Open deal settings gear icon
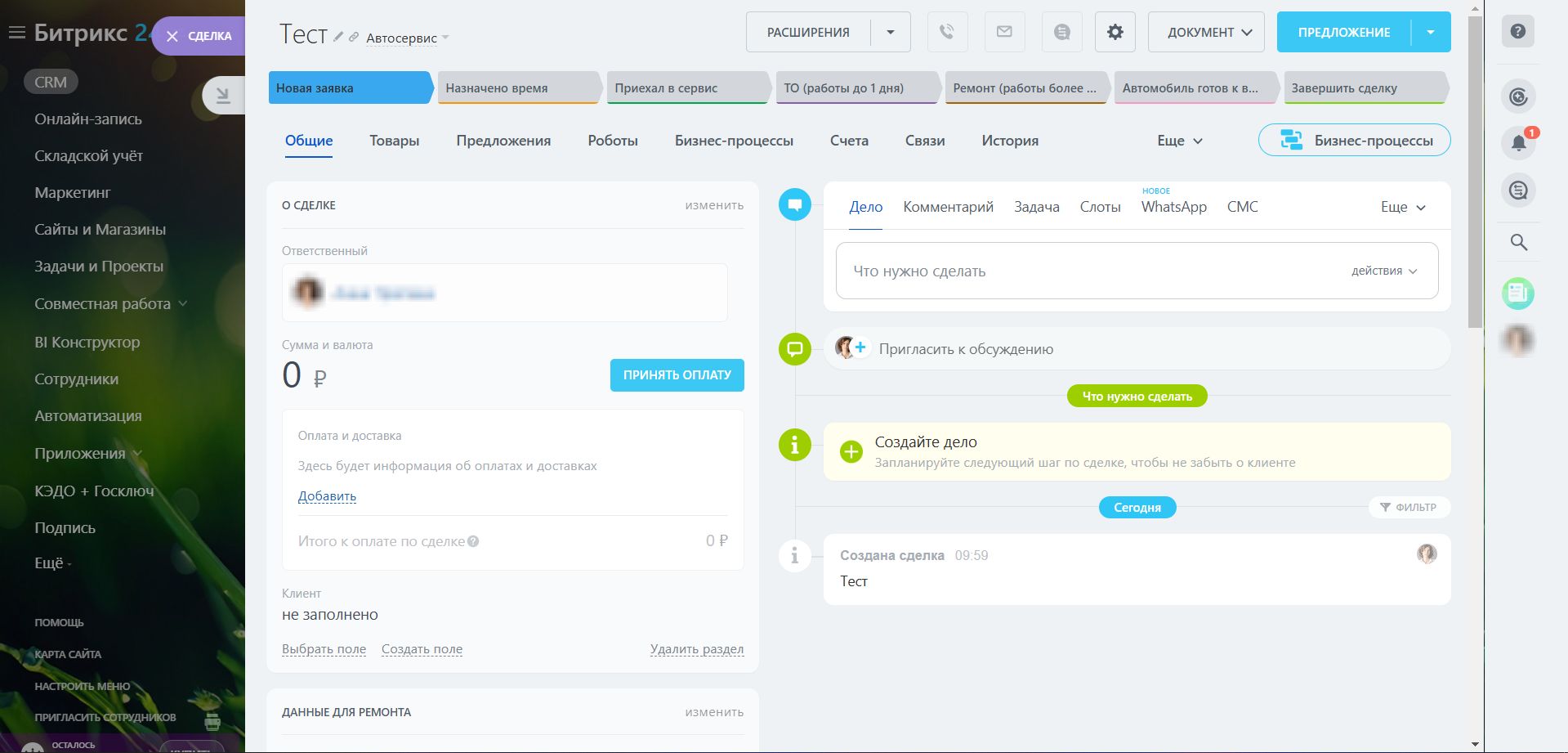 (x=1115, y=33)
